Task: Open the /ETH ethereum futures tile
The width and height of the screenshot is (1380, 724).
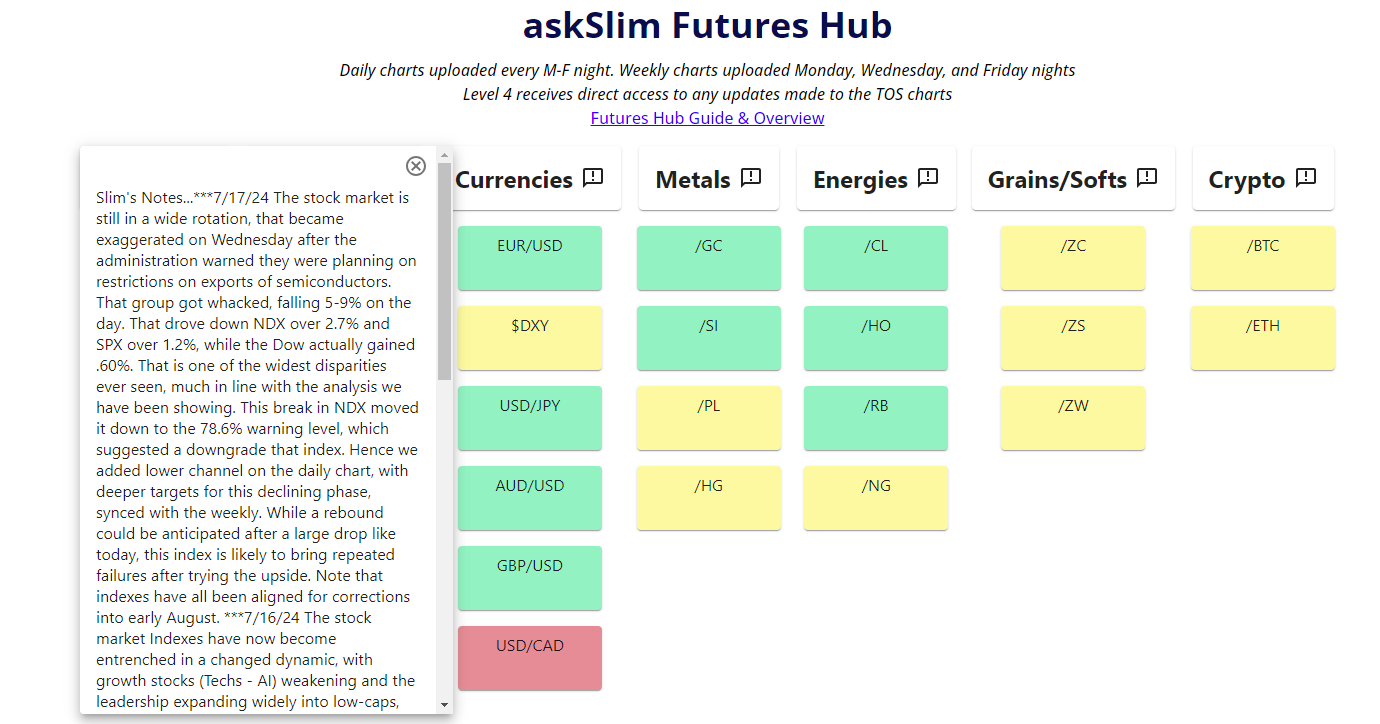Action: (1263, 338)
